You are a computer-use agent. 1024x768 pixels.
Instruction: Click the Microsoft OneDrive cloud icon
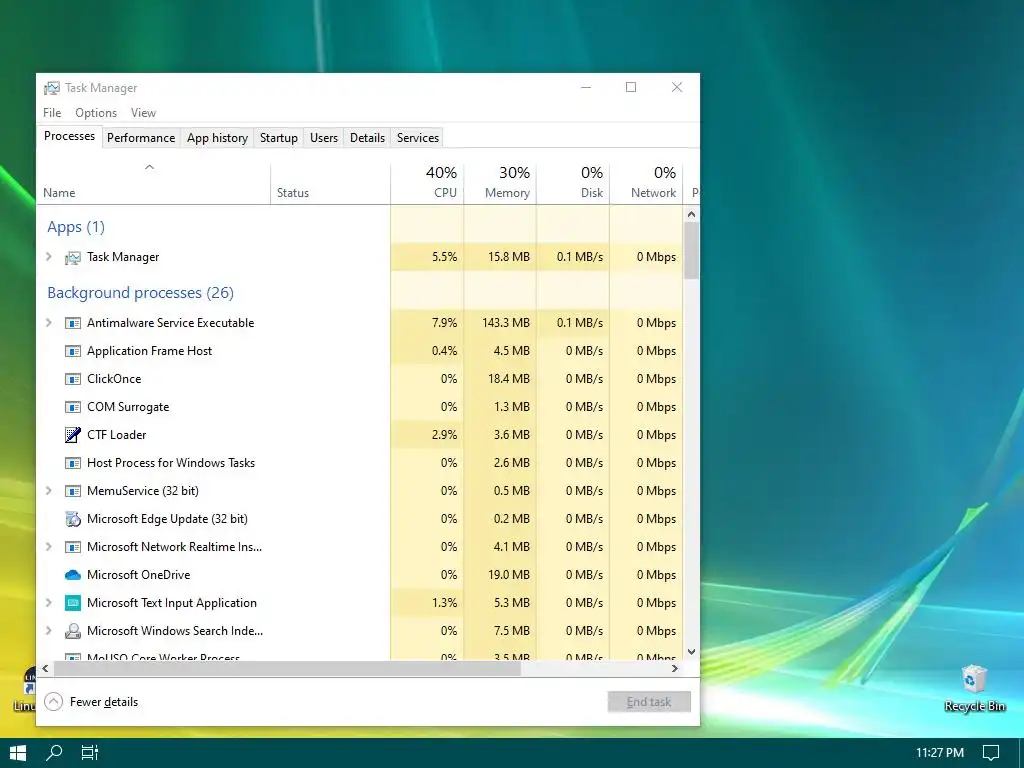tap(72, 575)
